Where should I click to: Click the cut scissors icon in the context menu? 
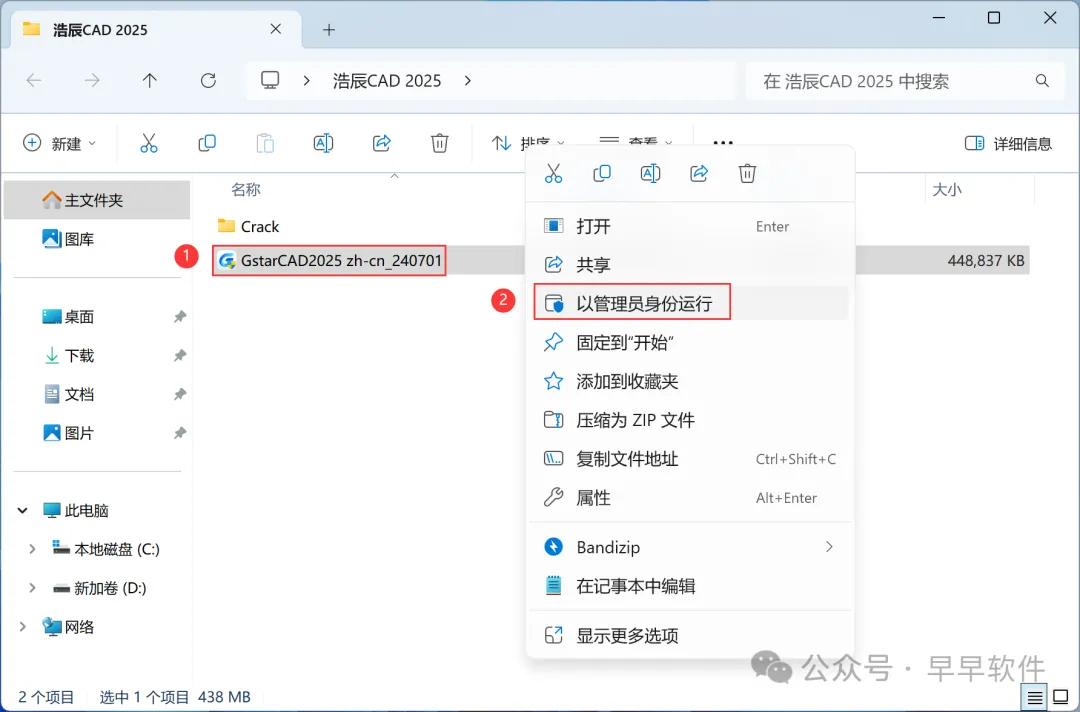[553, 174]
